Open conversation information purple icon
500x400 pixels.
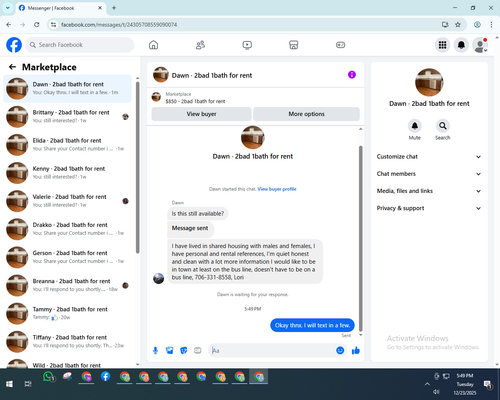[x=352, y=75]
